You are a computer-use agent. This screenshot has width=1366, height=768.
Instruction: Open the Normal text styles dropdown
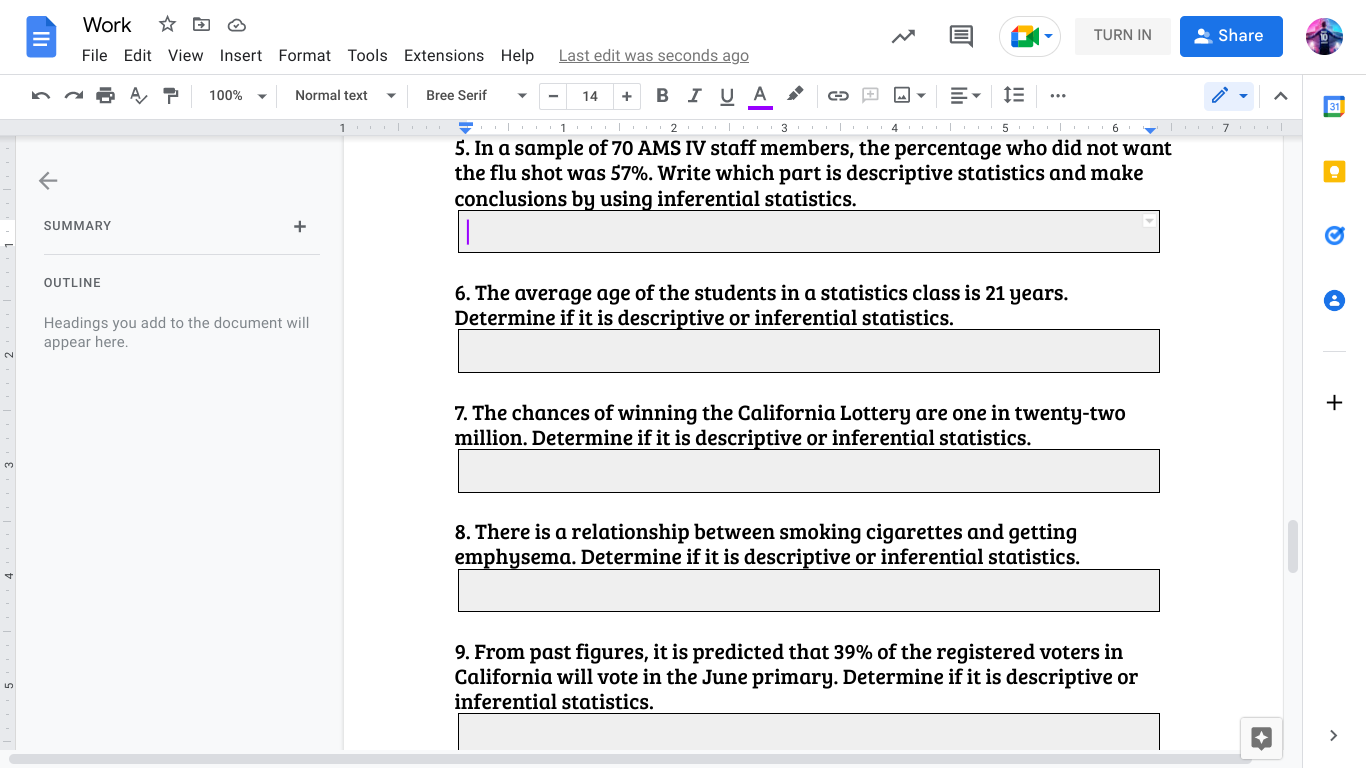345,96
